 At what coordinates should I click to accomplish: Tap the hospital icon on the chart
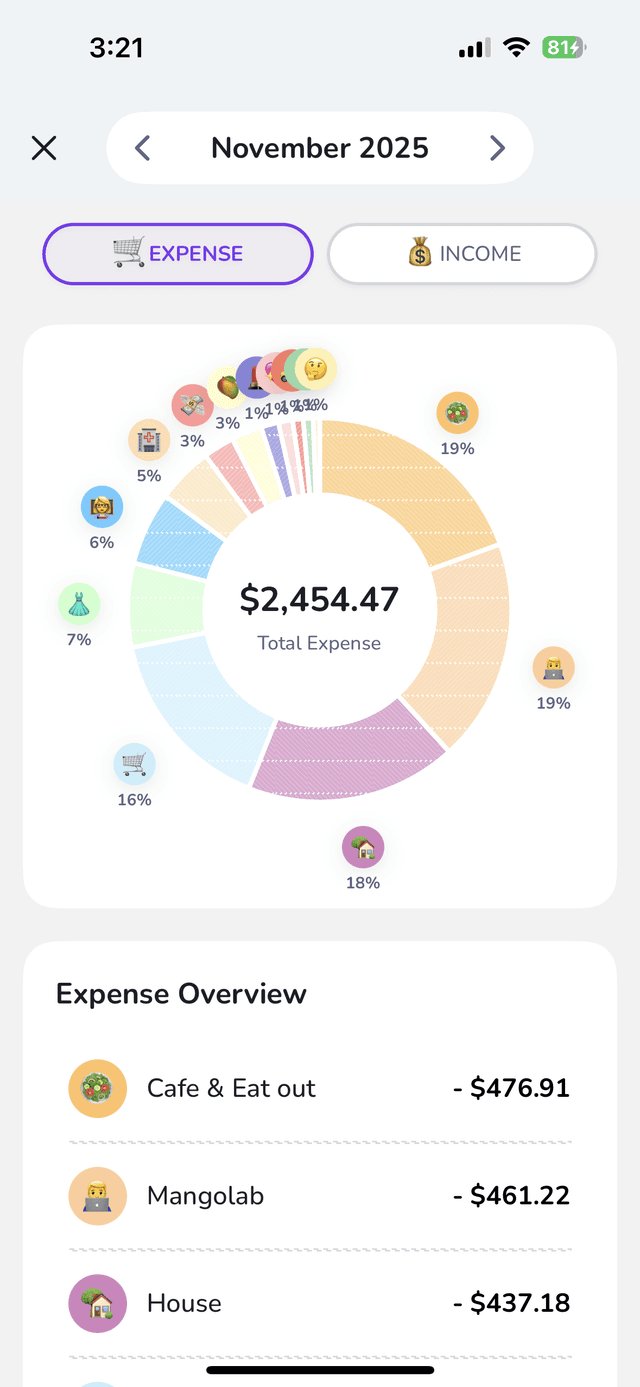tap(149, 440)
